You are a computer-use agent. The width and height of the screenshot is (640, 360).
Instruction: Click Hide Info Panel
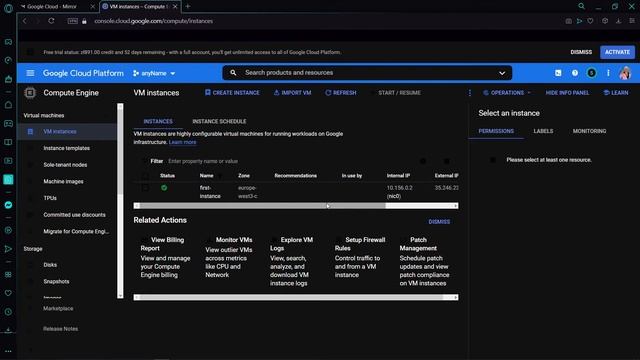567,93
